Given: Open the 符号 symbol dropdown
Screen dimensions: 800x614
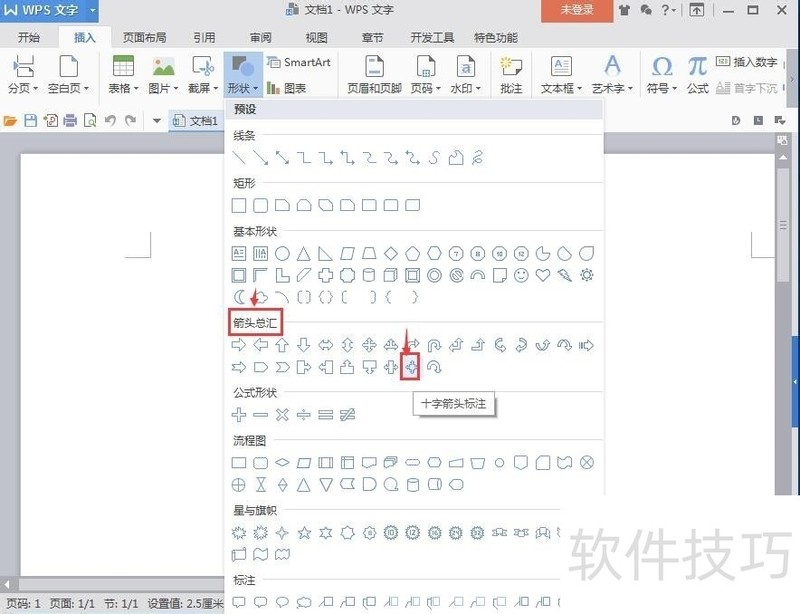Looking at the screenshot, I should (662, 75).
